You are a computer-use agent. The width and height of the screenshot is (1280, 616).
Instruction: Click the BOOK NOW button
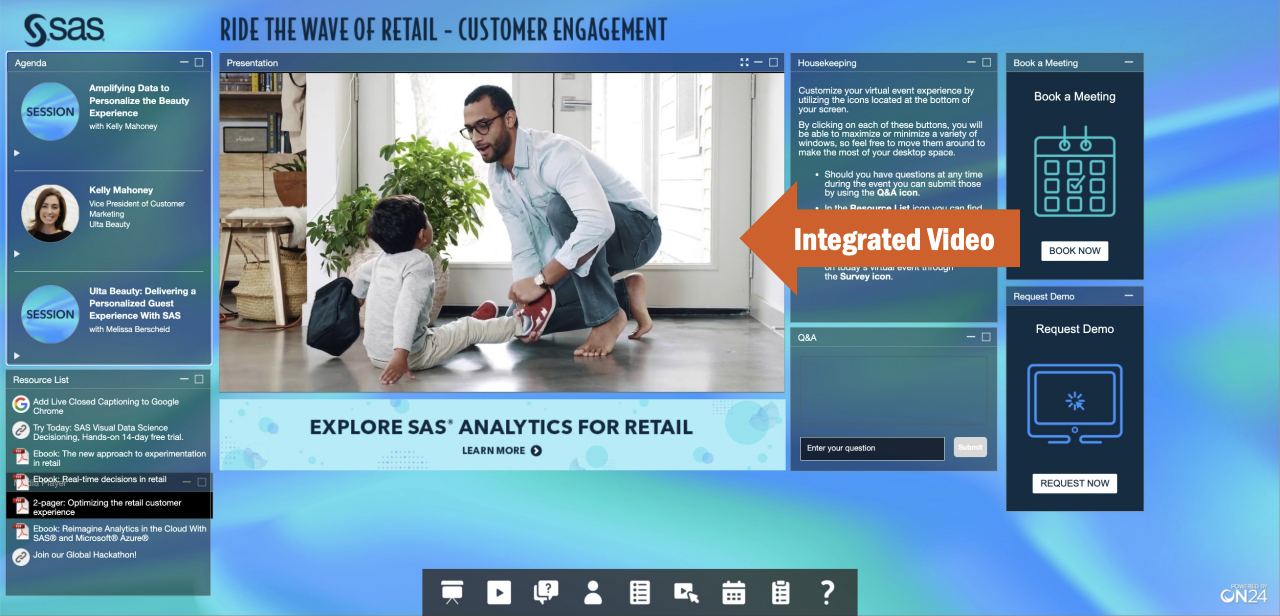[x=1075, y=251]
